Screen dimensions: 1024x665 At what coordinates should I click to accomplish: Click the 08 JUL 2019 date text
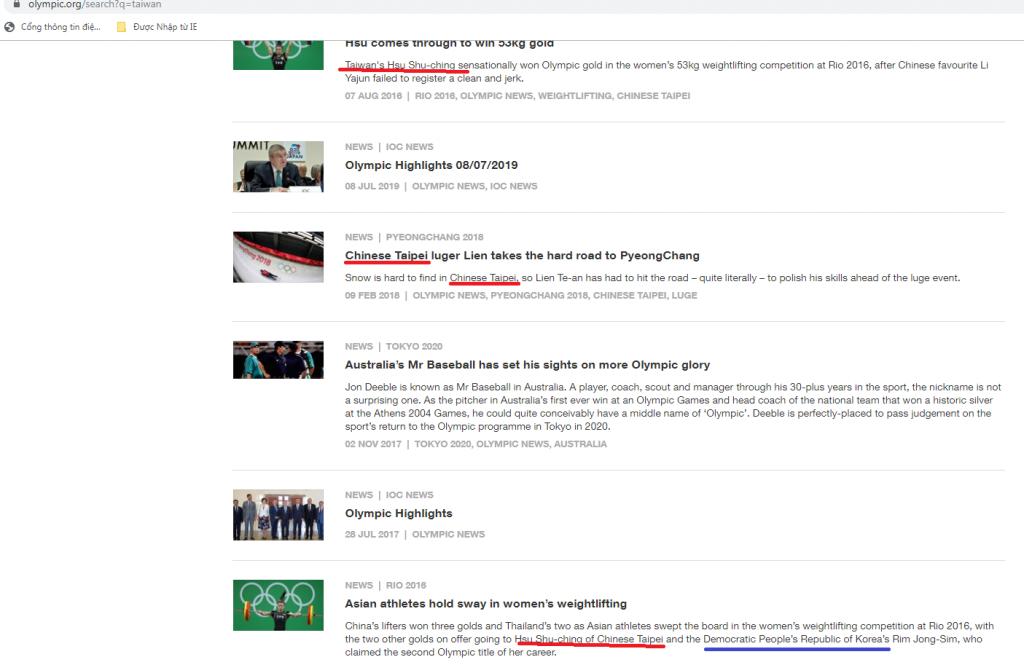pos(372,186)
